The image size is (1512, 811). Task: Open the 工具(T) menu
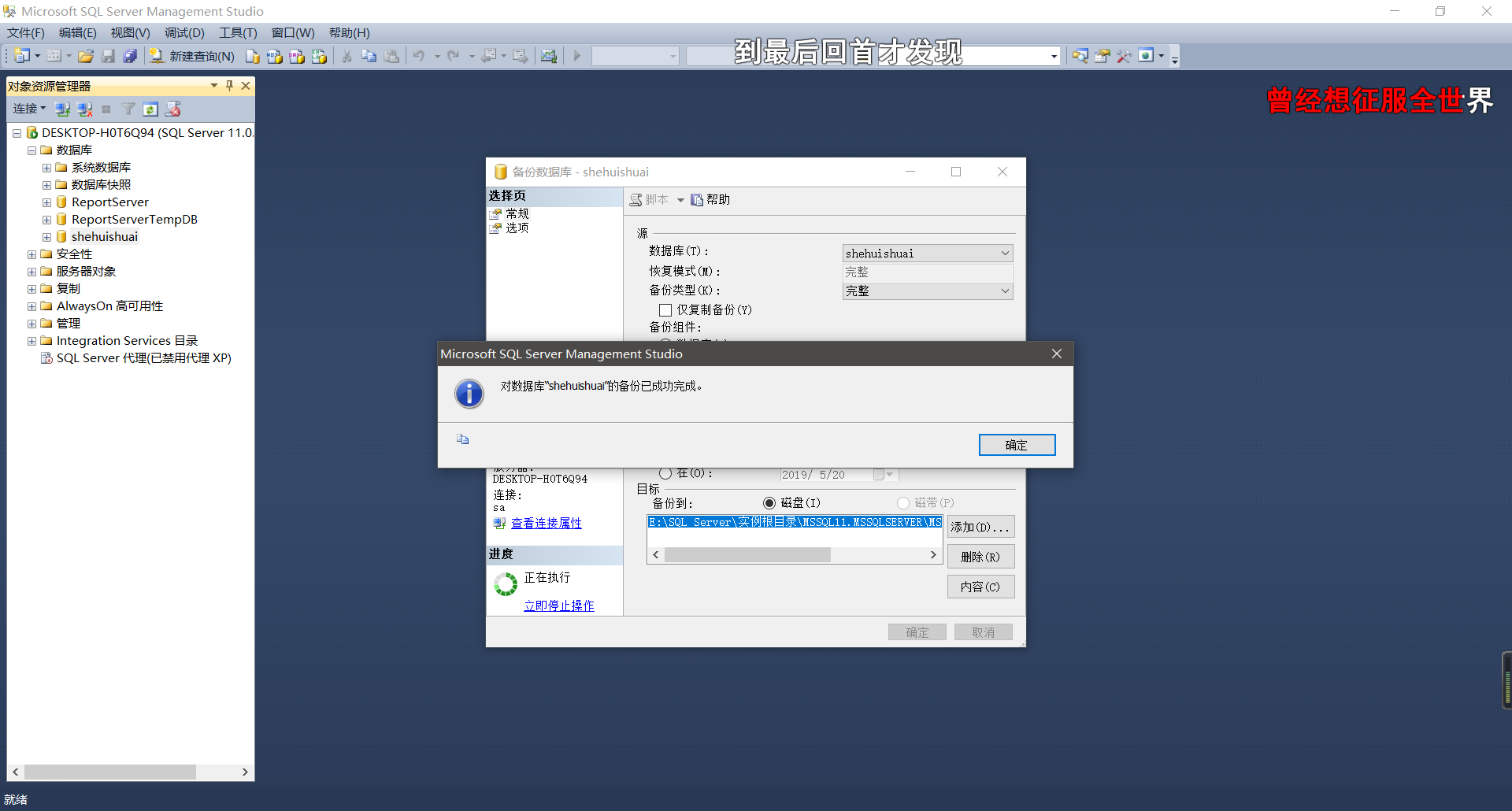237,32
